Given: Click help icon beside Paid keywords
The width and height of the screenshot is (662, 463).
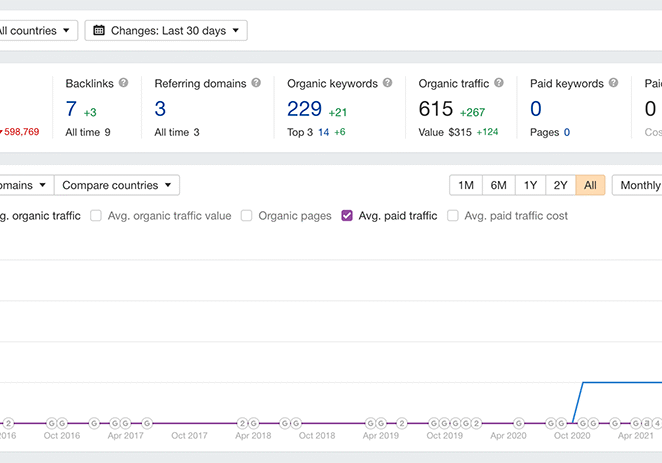Looking at the screenshot, I should point(614,84).
